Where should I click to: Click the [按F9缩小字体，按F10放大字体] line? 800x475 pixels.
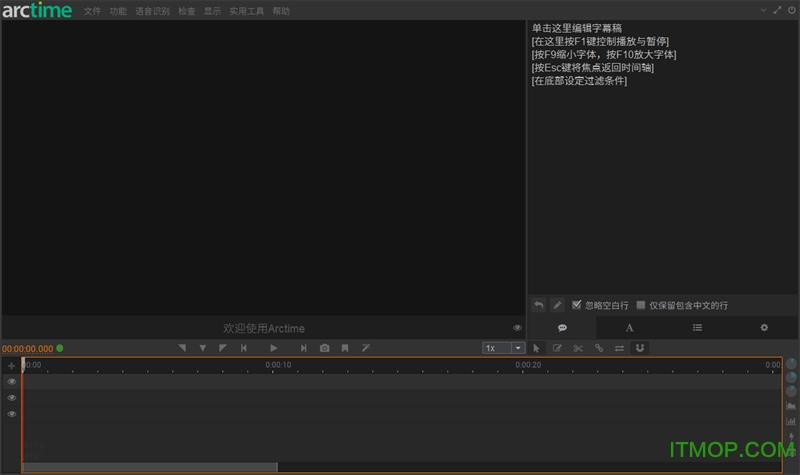point(604,55)
